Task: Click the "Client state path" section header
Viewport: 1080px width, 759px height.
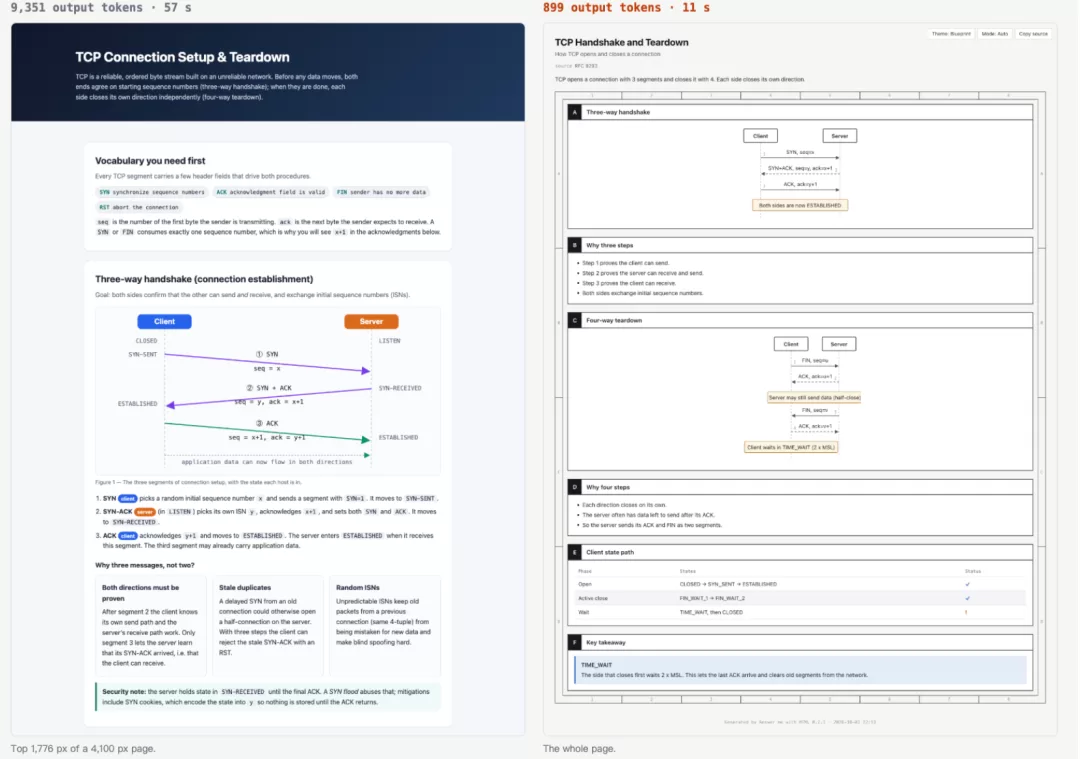Action: tap(800, 552)
